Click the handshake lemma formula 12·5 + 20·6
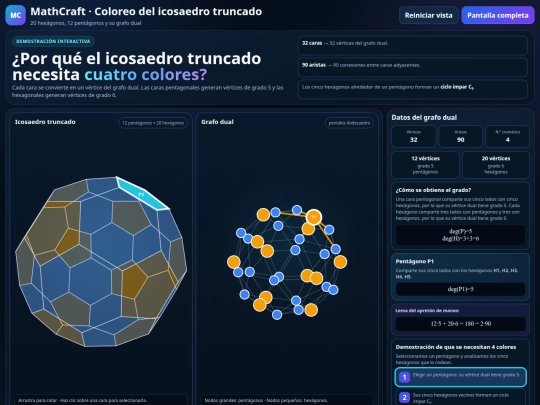Screen dimensions: 540x405 460,324
